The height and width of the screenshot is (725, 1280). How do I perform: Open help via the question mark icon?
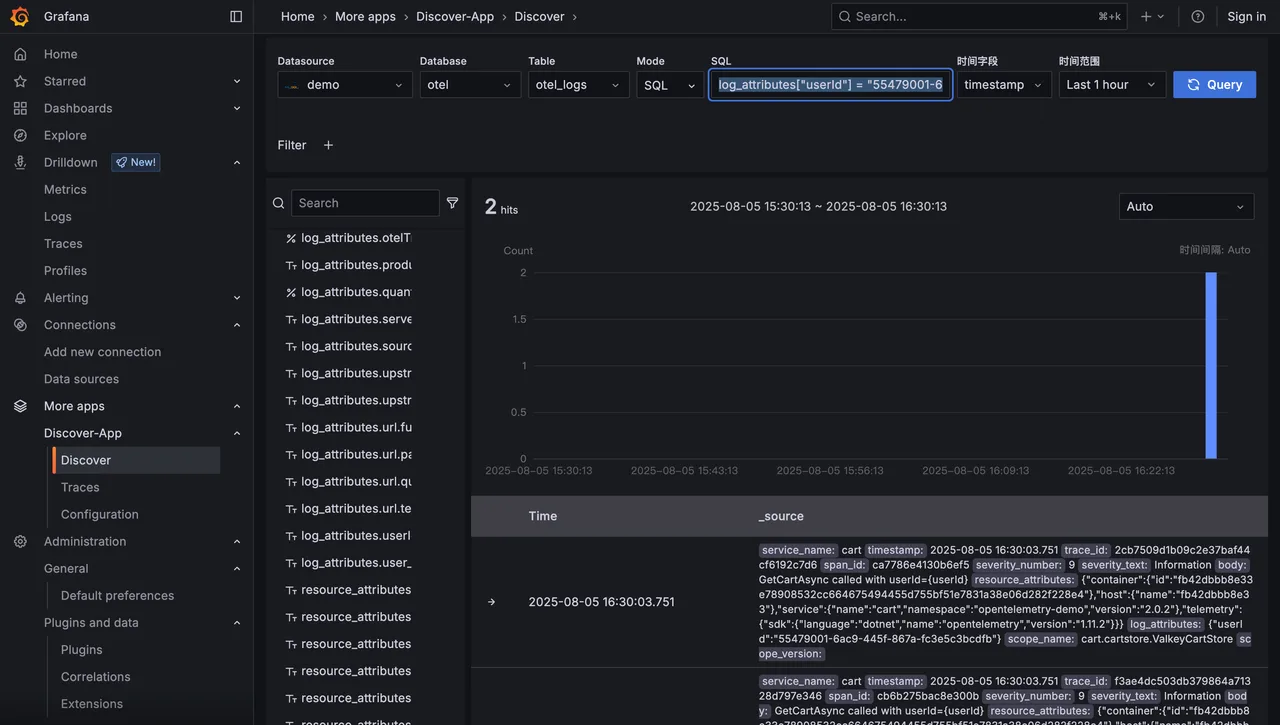pos(1197,16)
